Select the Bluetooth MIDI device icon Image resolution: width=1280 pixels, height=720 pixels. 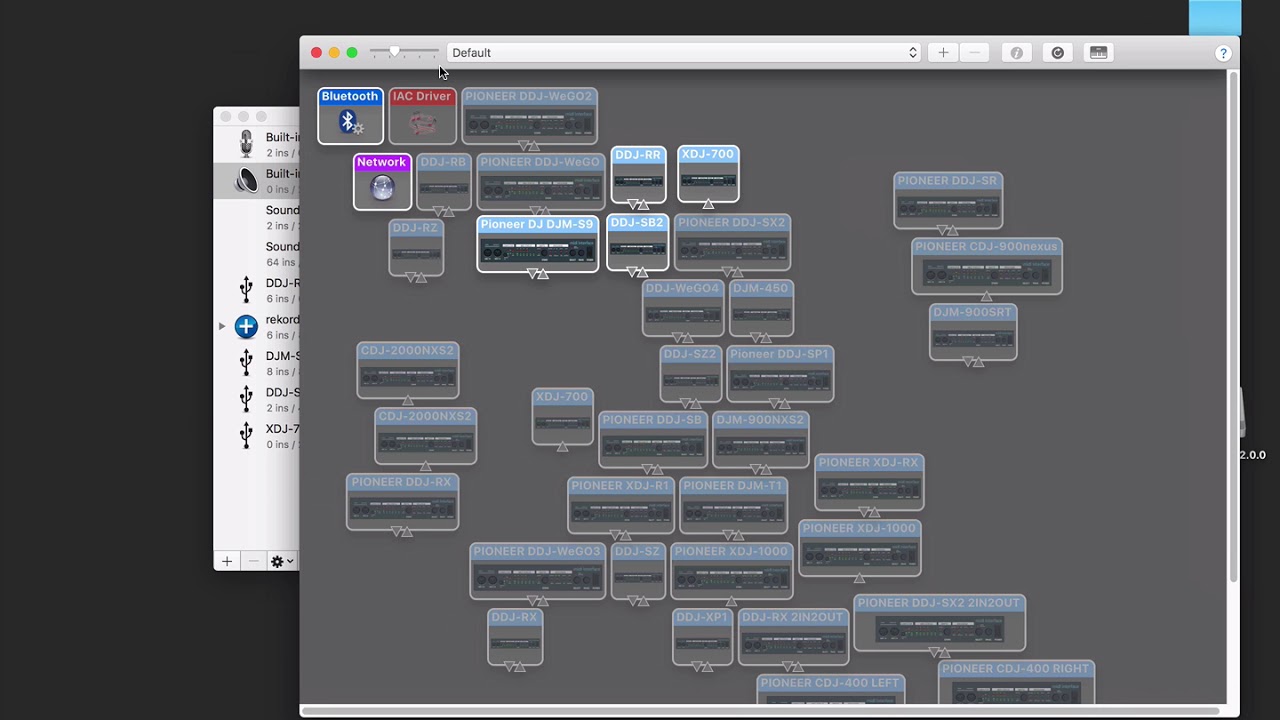click(350, 116)
